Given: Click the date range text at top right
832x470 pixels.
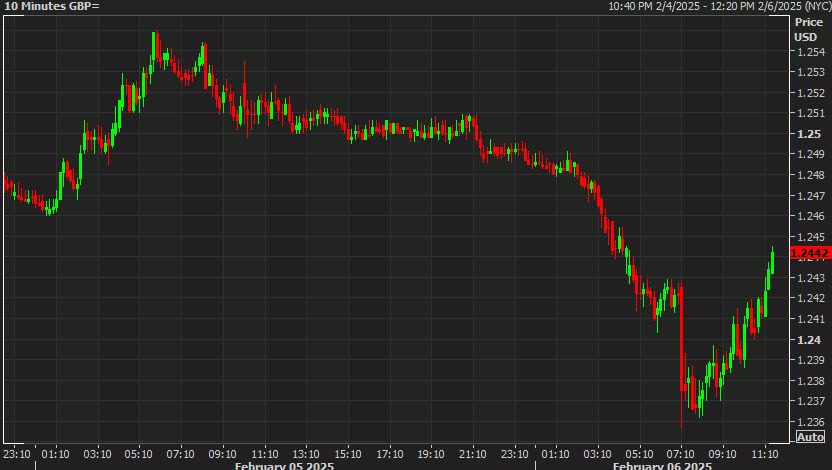Looking at the screenshot, I should (719, 6).
